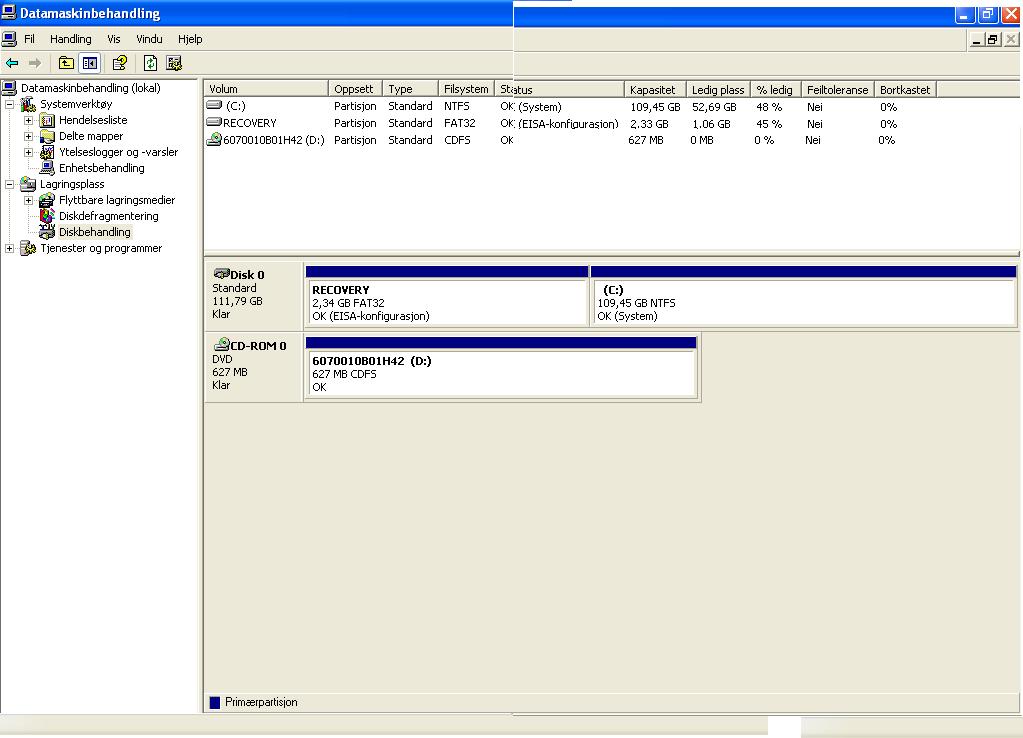Sort by the % ledig column header
The width and height of the screenshot is (1023, 738).
[x=775, y=89]
